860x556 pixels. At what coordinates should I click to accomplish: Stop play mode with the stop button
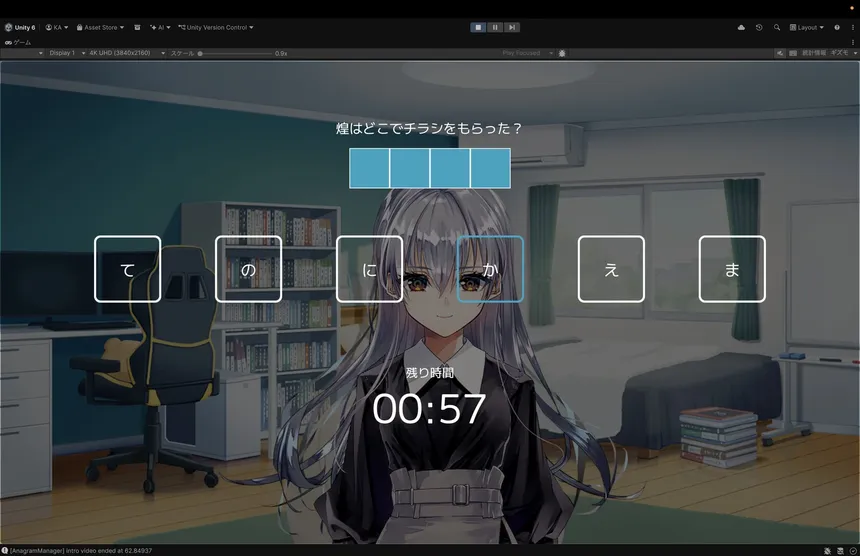478,27
